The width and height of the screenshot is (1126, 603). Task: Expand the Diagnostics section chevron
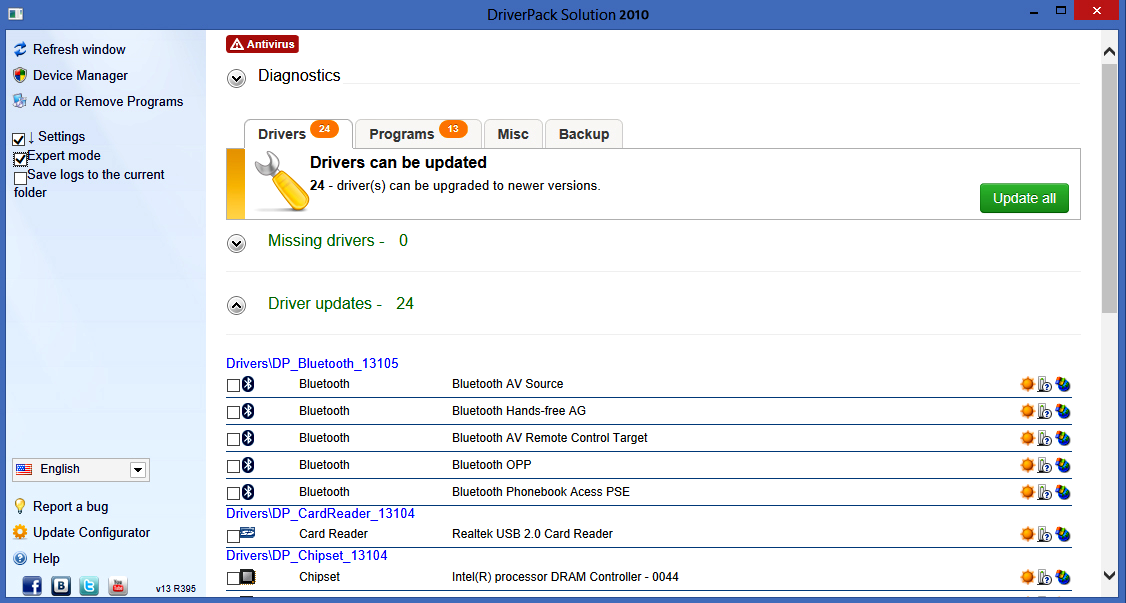tap(236, 78)
